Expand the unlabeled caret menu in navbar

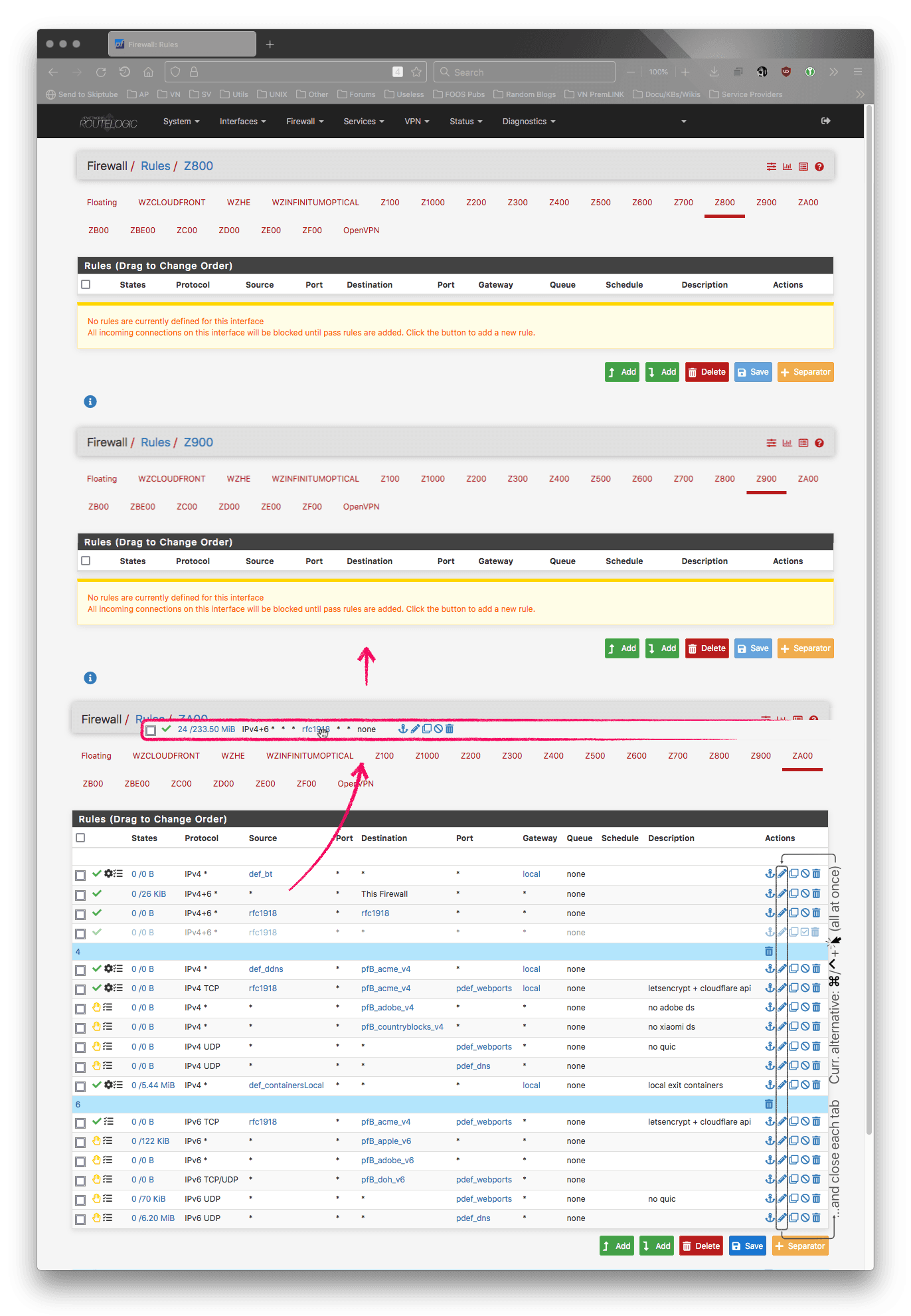684,122
